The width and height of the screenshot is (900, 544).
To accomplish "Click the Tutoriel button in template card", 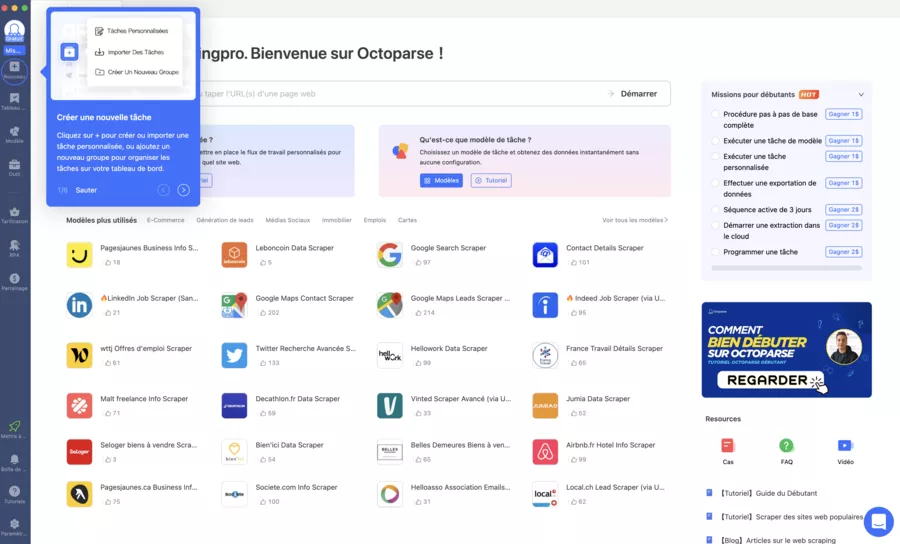I will 491,180.
